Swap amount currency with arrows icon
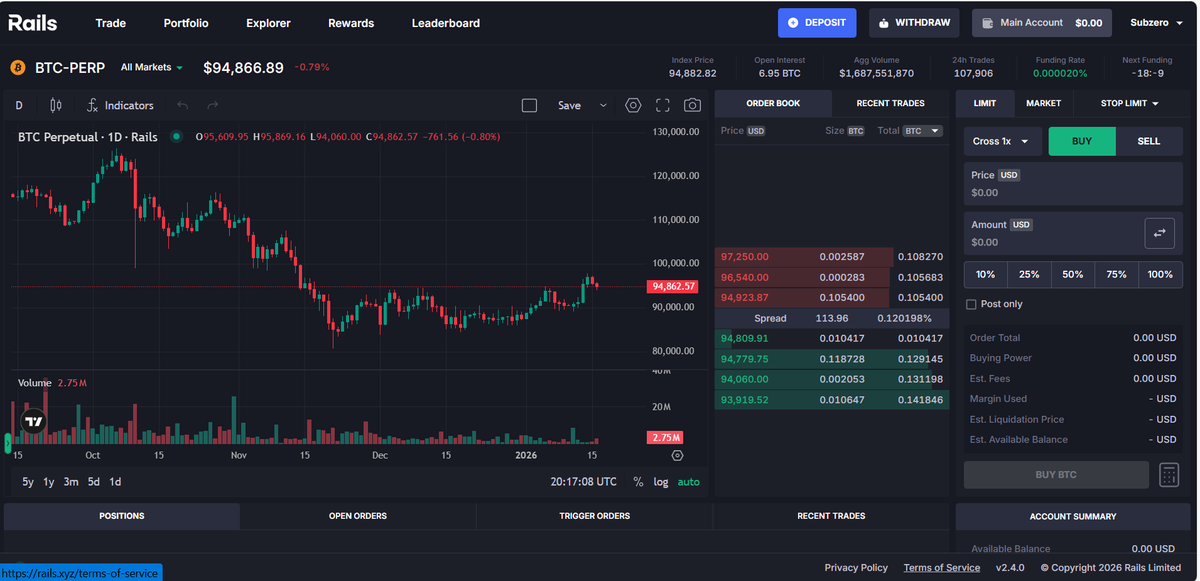Viewport: 1200px width, 581px height. coord(1159,233)
